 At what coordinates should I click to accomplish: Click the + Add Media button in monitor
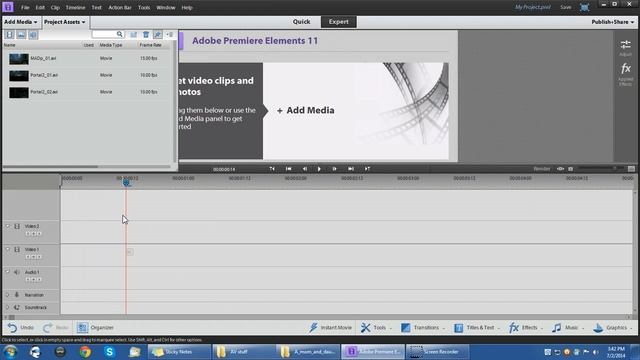point(306,110)
